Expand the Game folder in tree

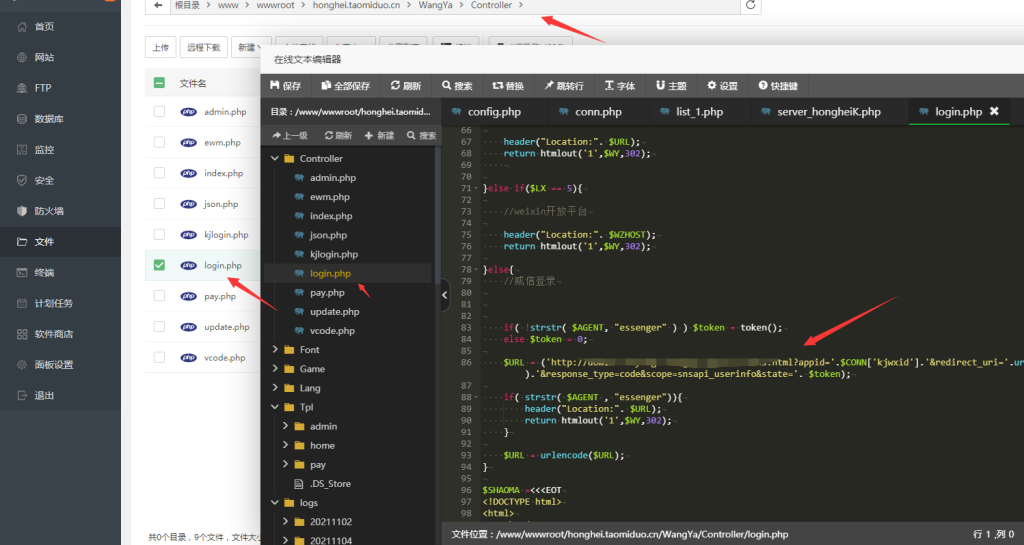pos(276,369)
